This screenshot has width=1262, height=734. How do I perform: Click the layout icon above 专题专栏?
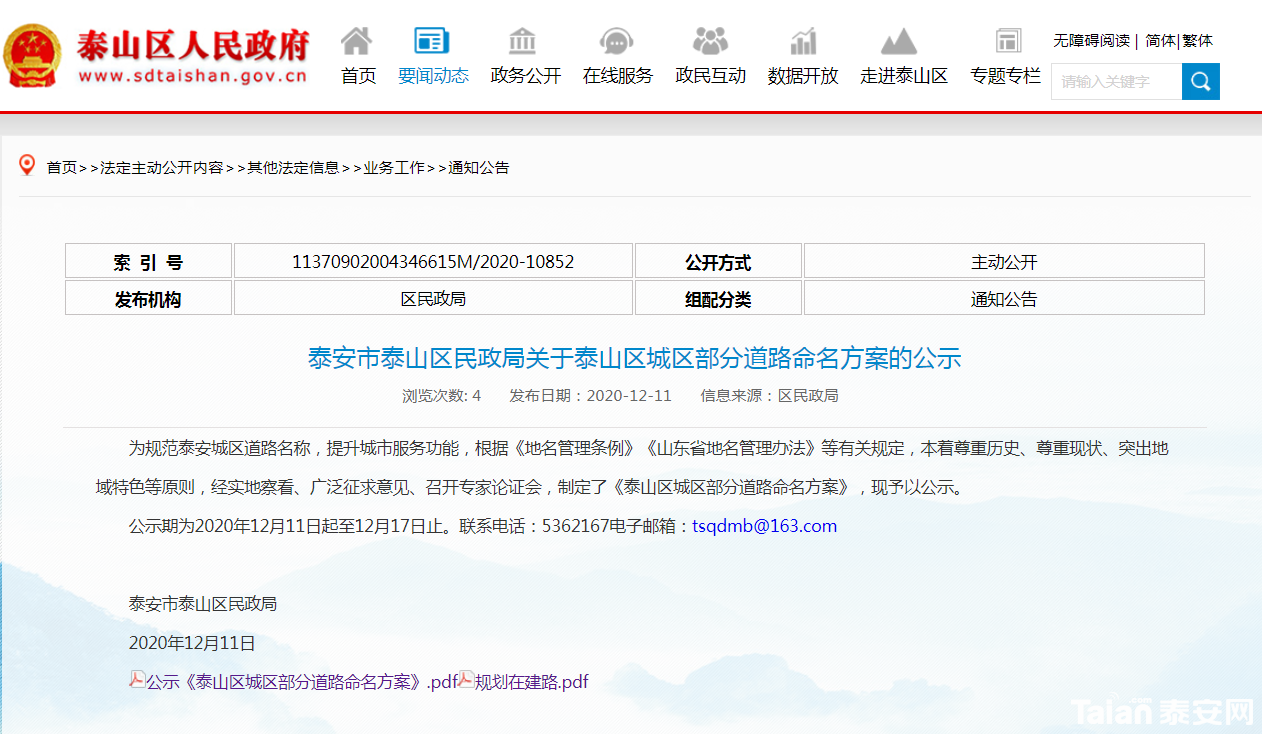(1008, 41)
